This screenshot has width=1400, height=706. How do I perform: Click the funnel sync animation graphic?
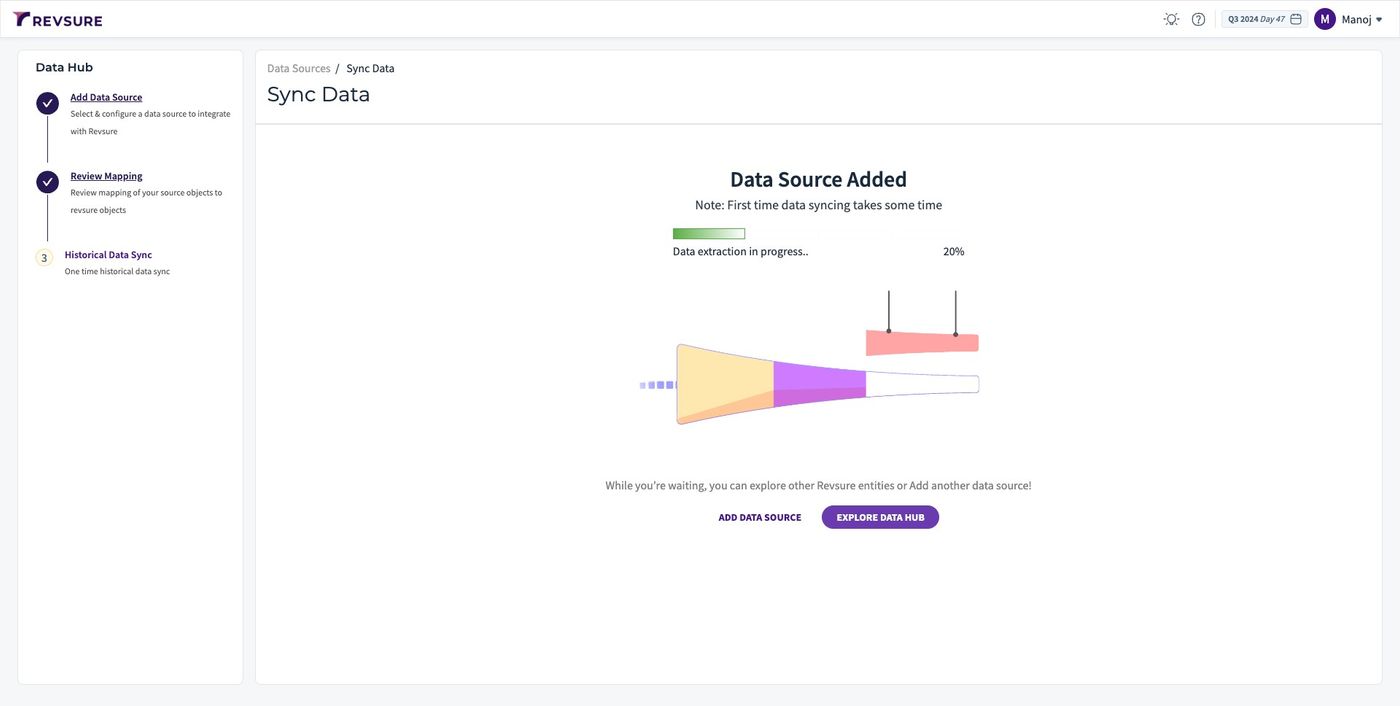pos(810,358)
